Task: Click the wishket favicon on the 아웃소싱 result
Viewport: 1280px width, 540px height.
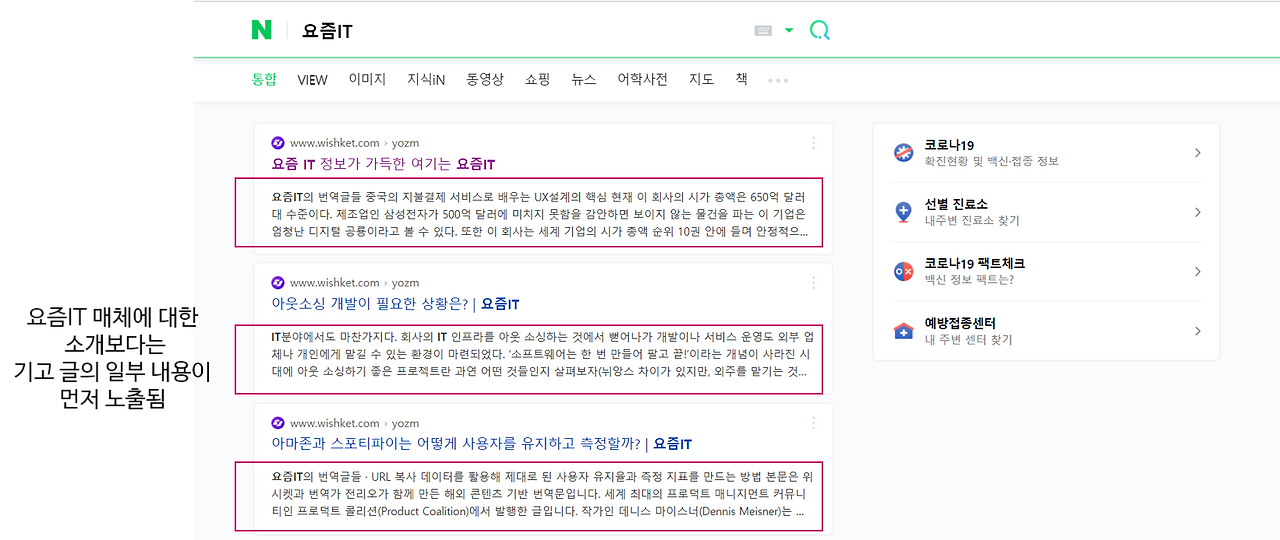Action: 278,283
